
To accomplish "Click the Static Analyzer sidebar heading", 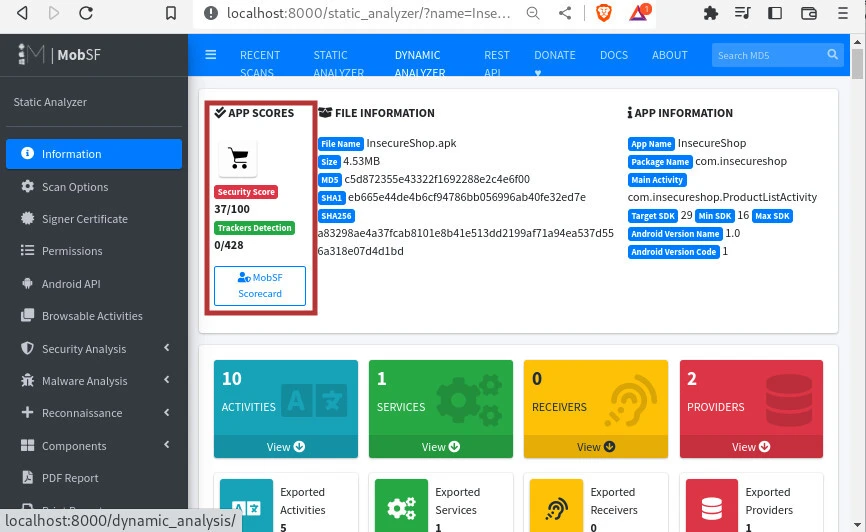I will click(x=50, y=102).
